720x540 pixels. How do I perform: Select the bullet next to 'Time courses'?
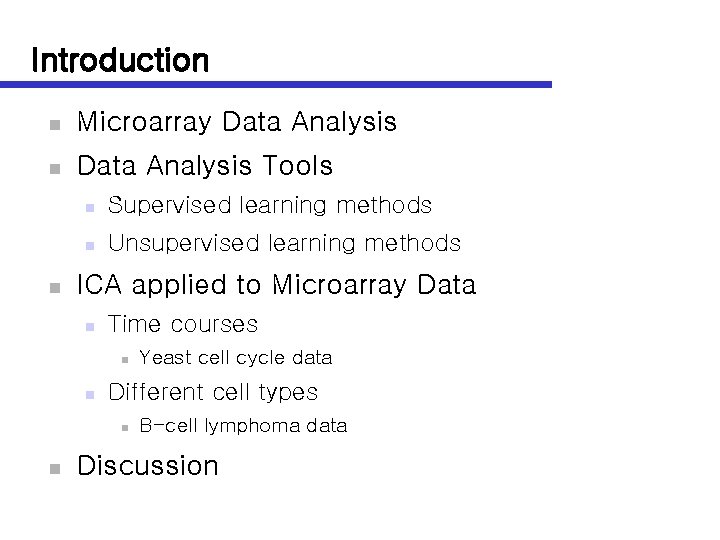coord(89,326)
